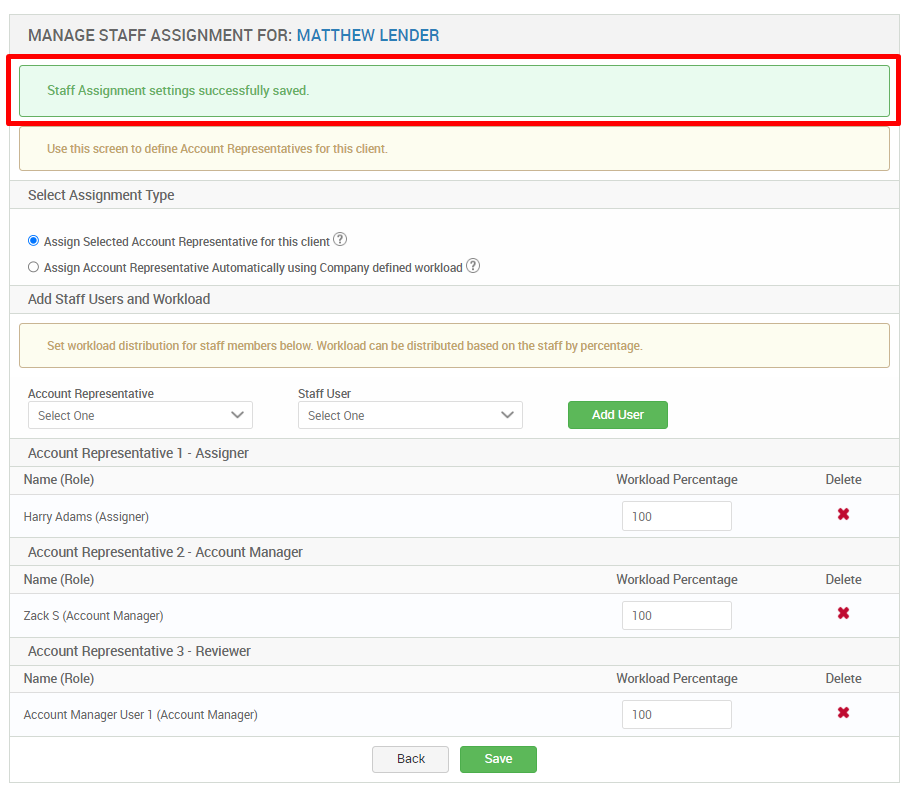This screenshot has width=920, height=793.
Task: Open the Account Representative dropdown arrow
Action: 238,414
